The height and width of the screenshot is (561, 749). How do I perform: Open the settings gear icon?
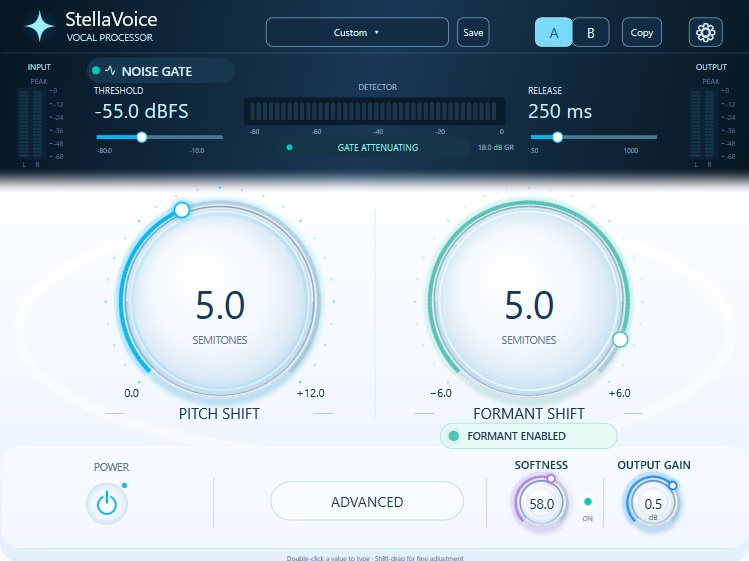[706, 32]
